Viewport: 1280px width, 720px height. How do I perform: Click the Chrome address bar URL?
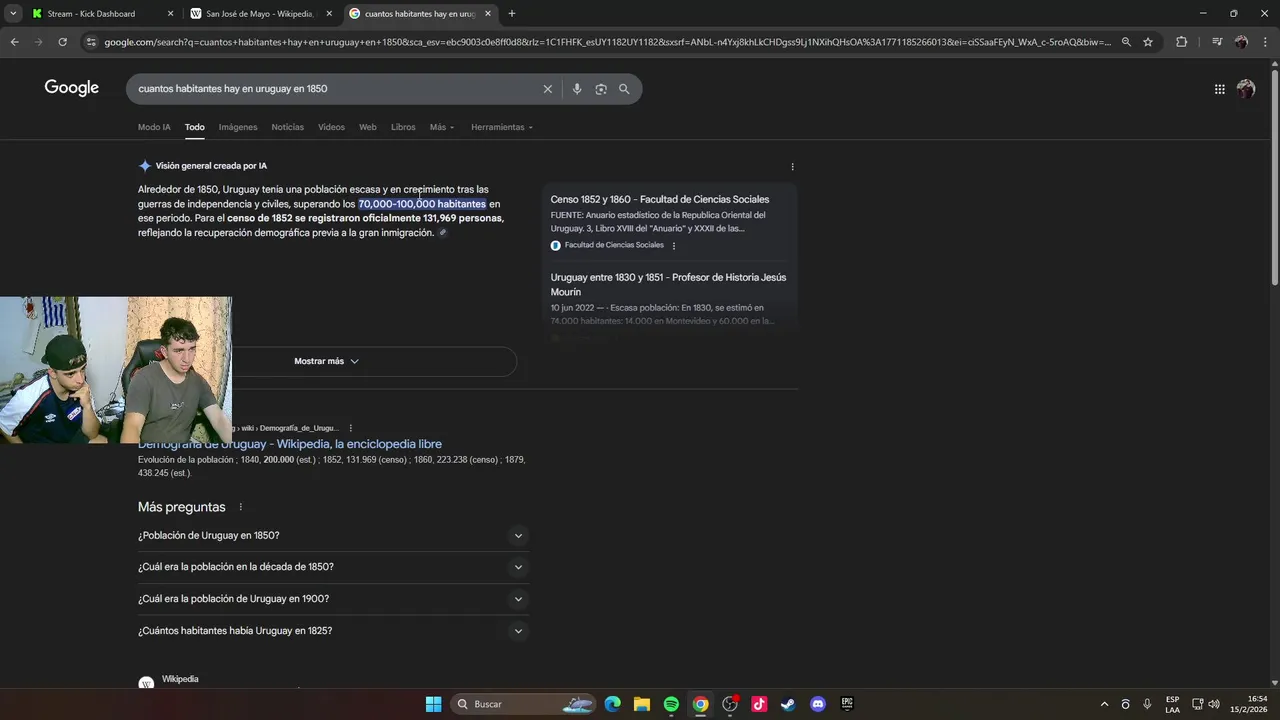607,42
